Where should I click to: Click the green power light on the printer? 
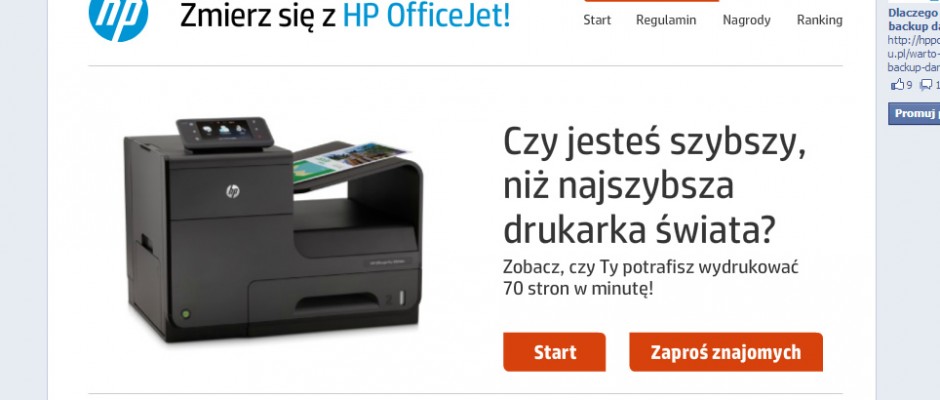(186, 314)
